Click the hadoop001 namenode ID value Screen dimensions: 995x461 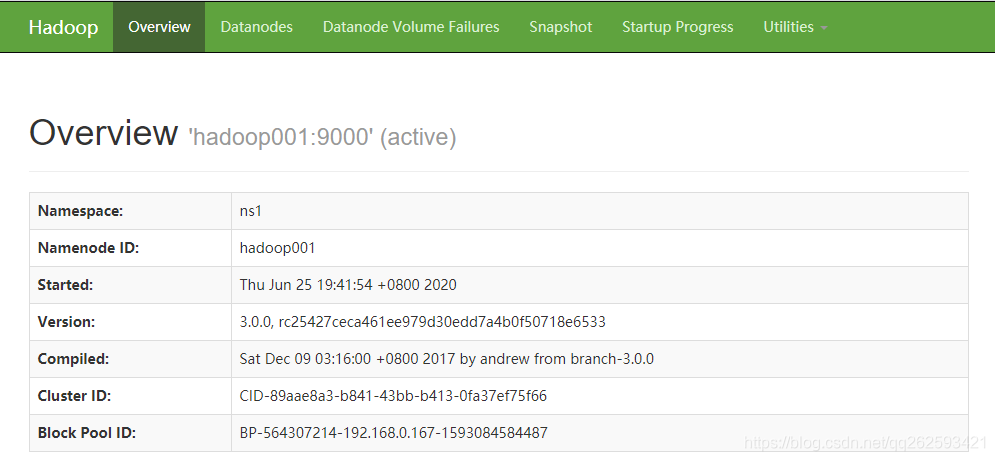pyautogui.click(x=277, y=248)
